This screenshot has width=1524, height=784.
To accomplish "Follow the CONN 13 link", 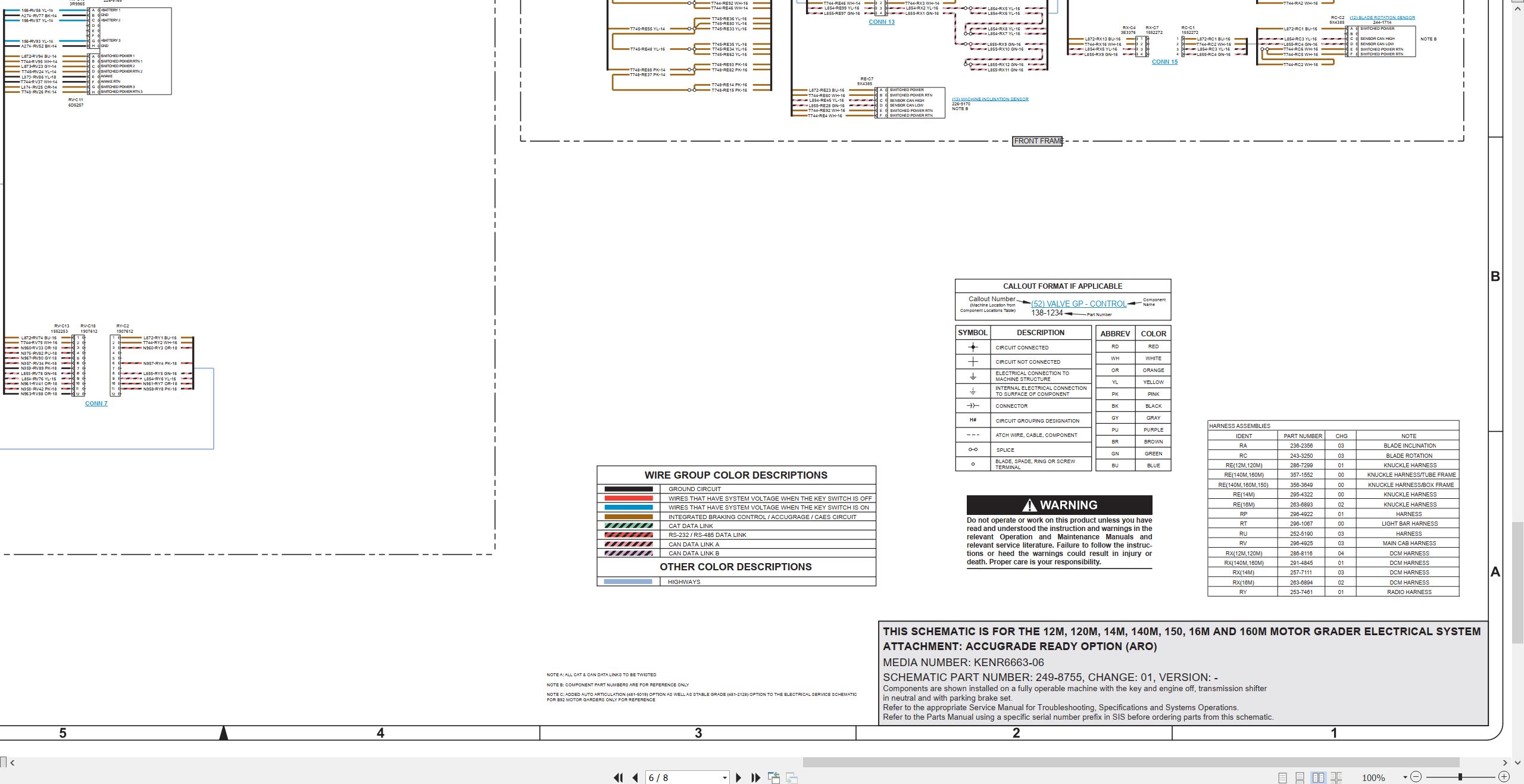I will (x=882, y=22).
